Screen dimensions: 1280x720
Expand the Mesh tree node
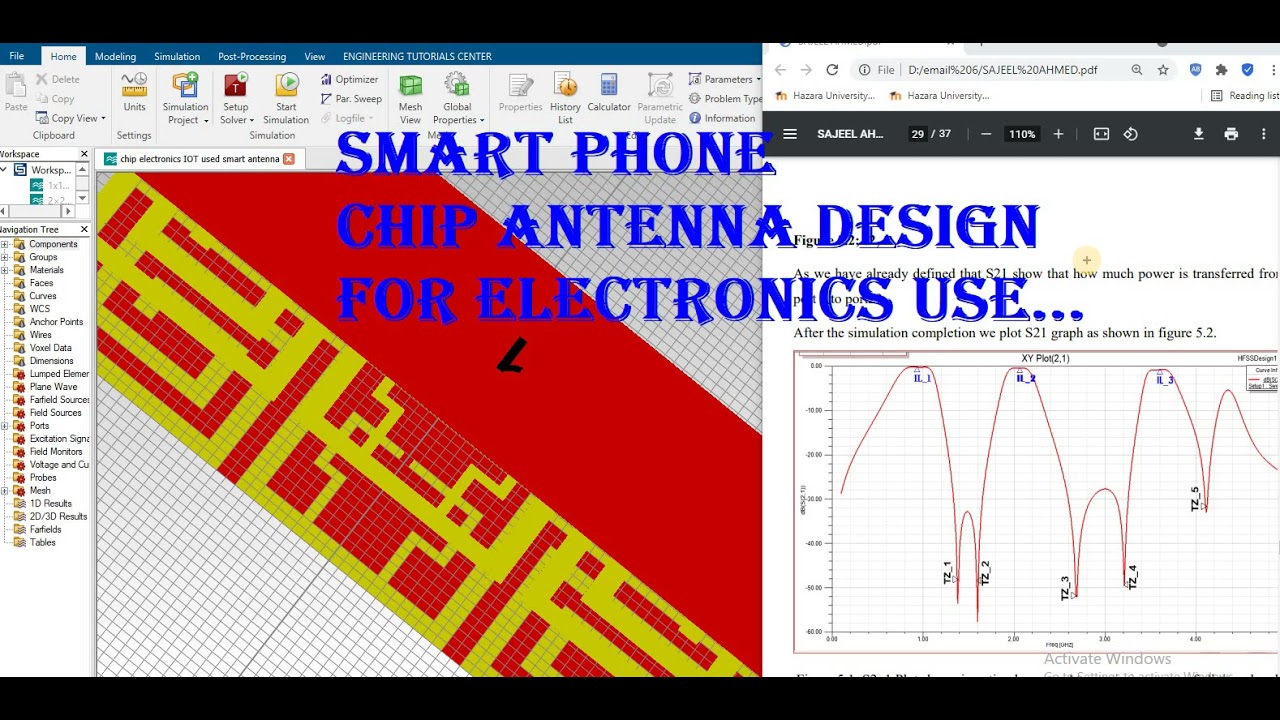coord(5,491)
